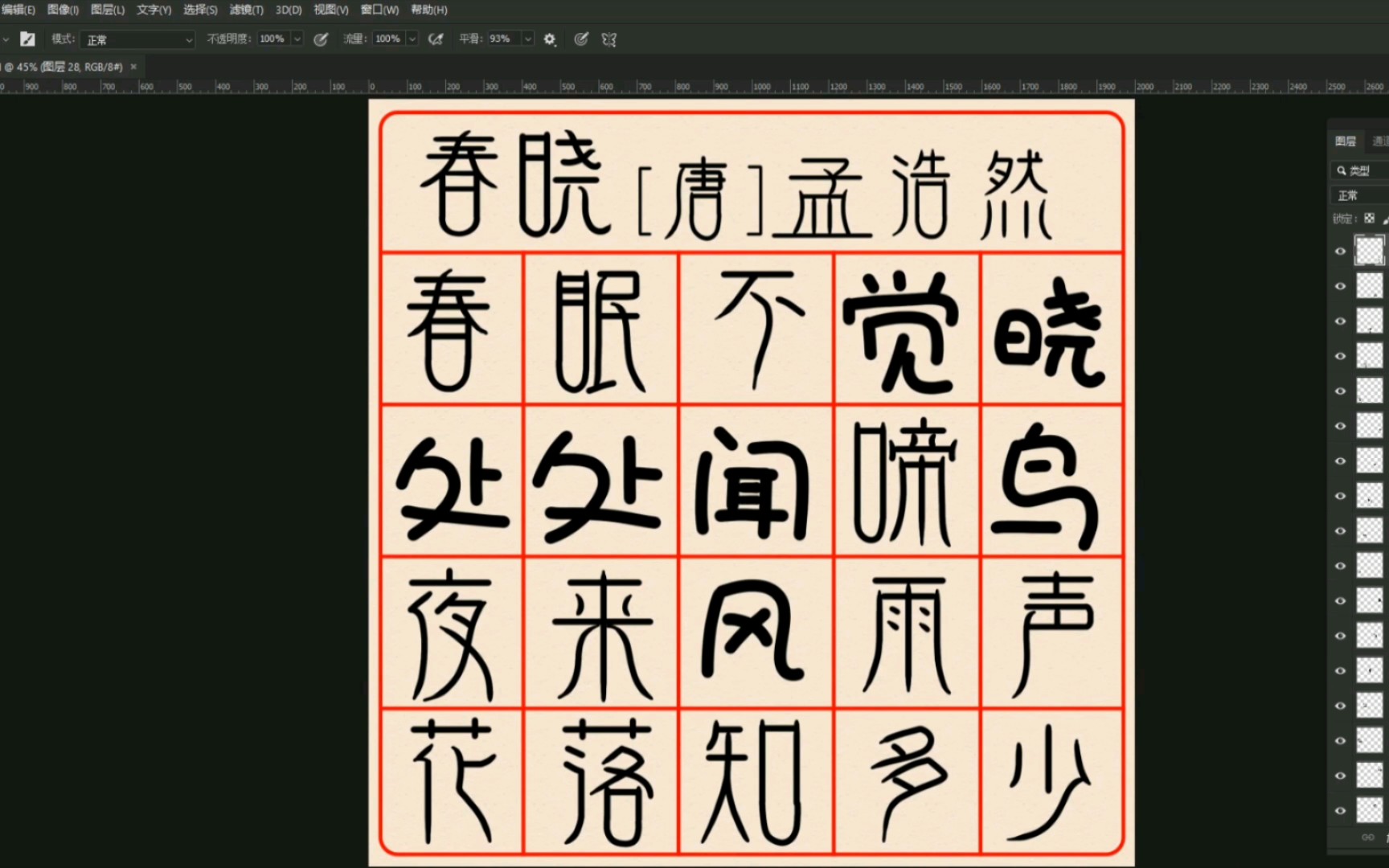Click the lock transparency icon in Layers panel
1389x868 pixels.
[1369, 218]
